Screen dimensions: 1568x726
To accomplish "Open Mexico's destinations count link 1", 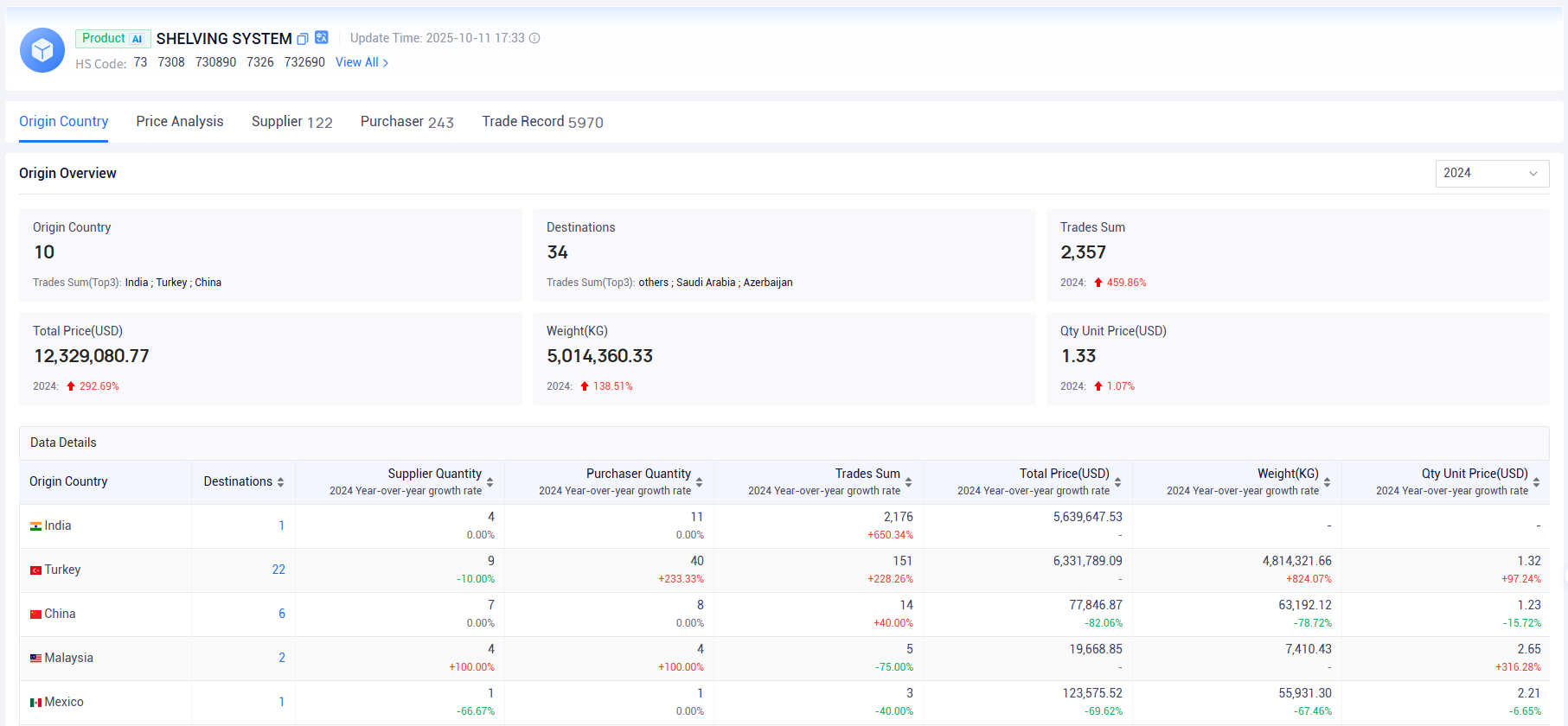I will tap(281, 702).
